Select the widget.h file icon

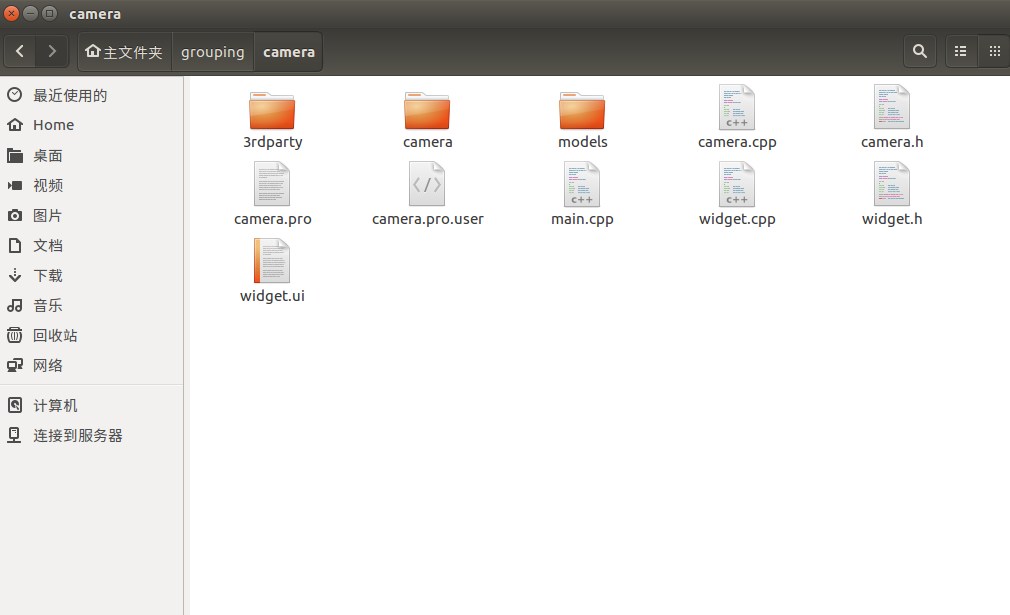892,184
